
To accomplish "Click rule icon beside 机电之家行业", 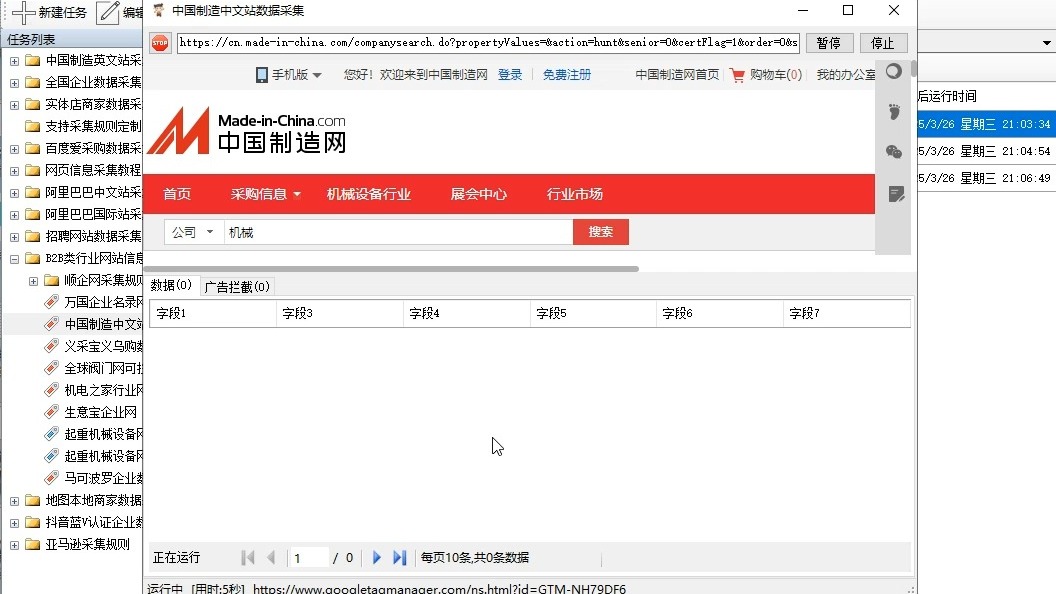I will point(51,390).
